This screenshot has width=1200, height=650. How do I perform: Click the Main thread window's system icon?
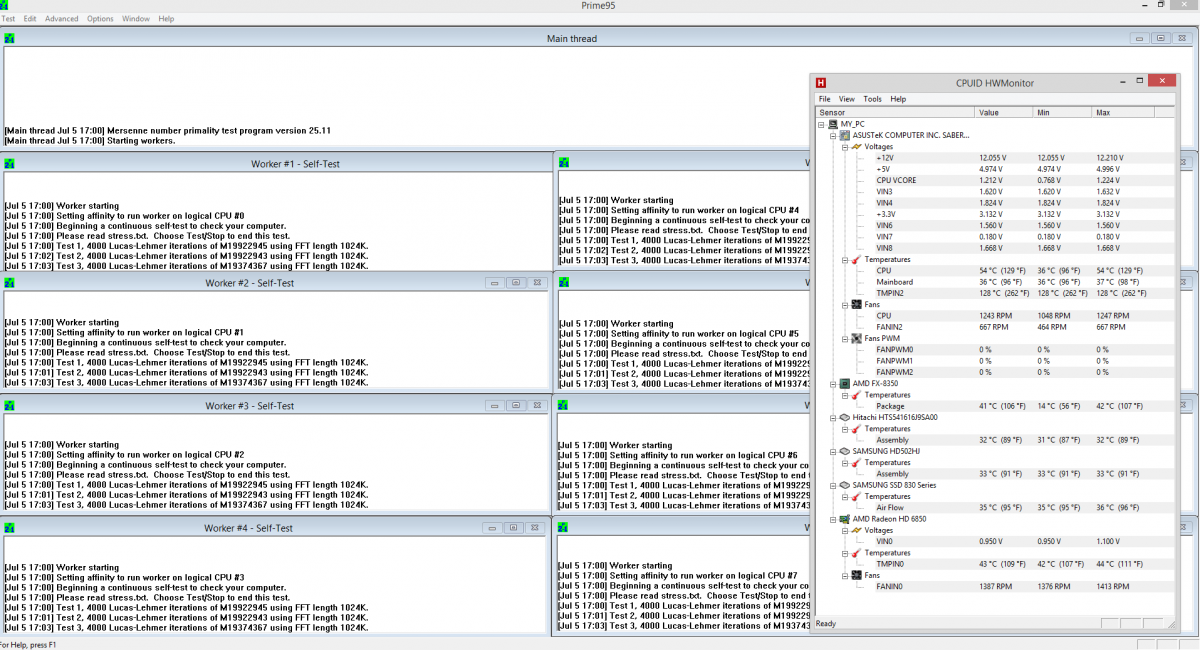10,39
